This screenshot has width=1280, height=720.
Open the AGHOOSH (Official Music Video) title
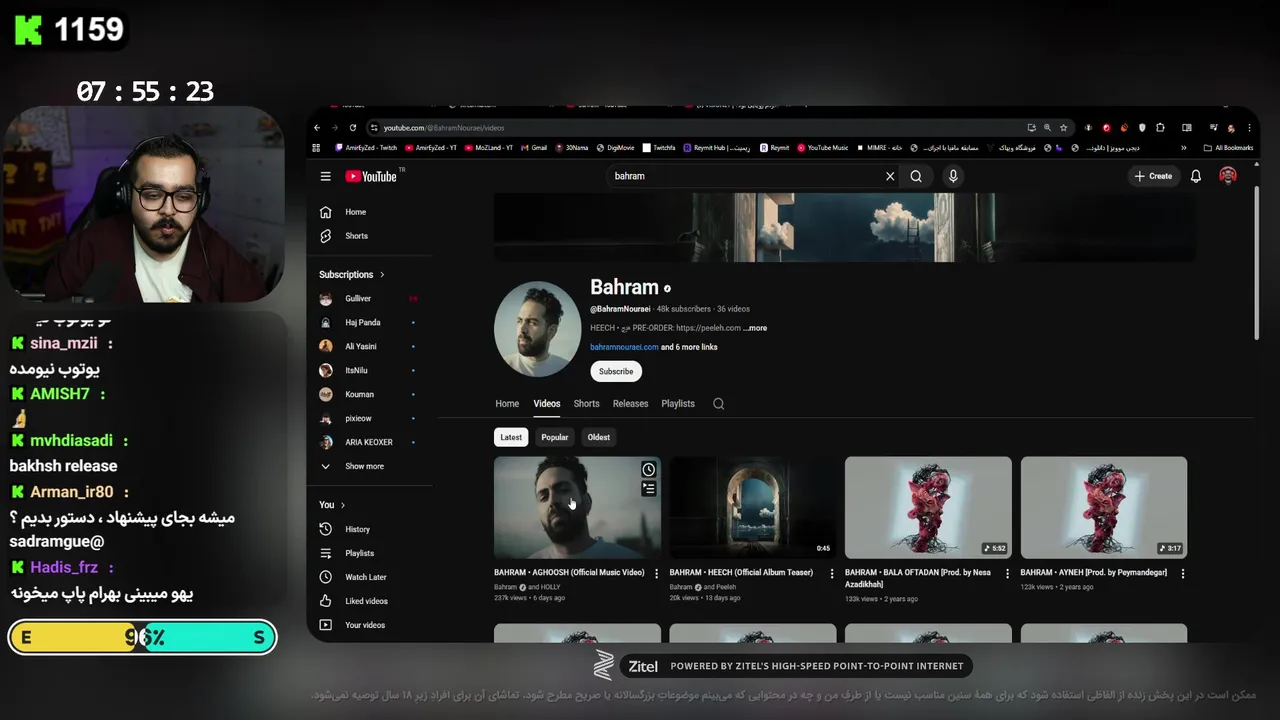click(x=569, y=573)
